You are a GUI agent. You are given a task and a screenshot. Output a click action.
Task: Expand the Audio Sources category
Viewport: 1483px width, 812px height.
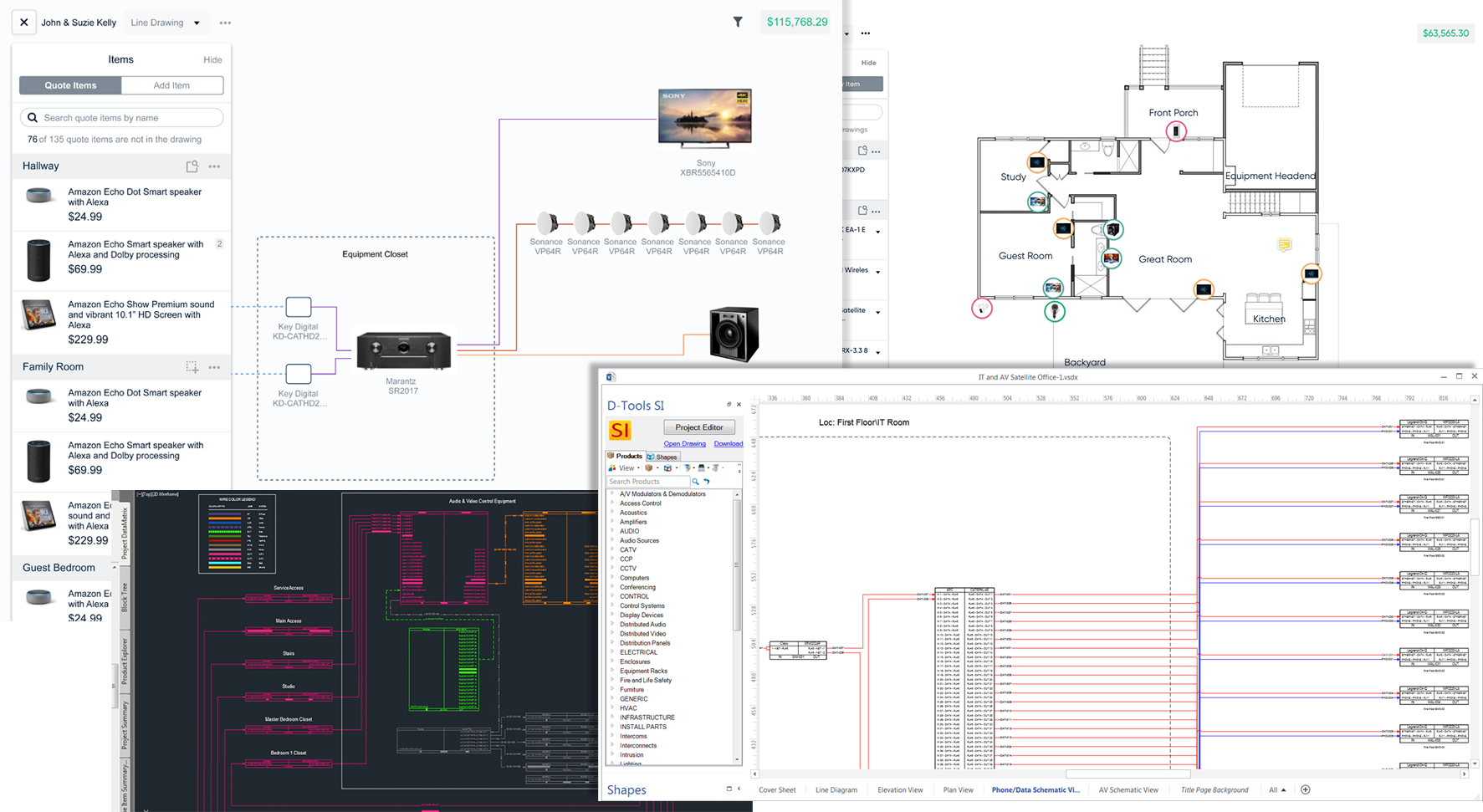(x=612, y=540)
